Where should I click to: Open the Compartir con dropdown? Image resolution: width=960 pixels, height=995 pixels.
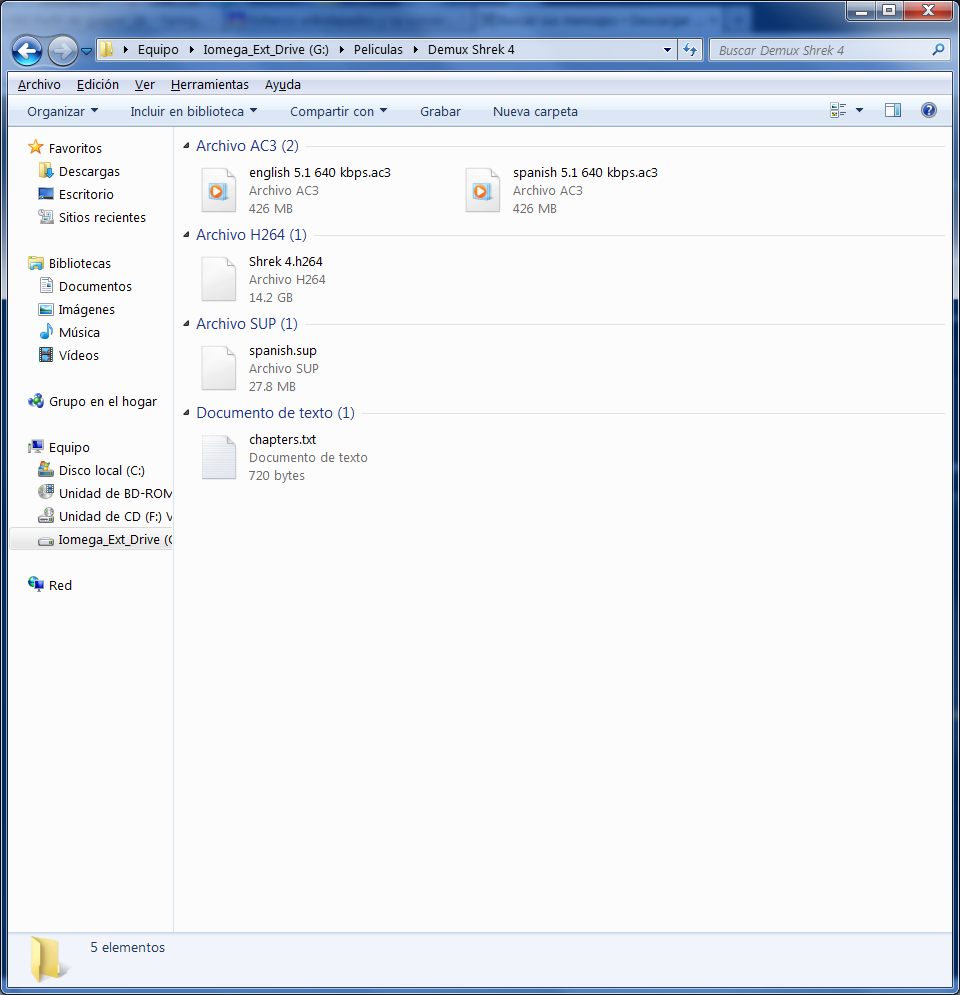click(x=338, y=111)
